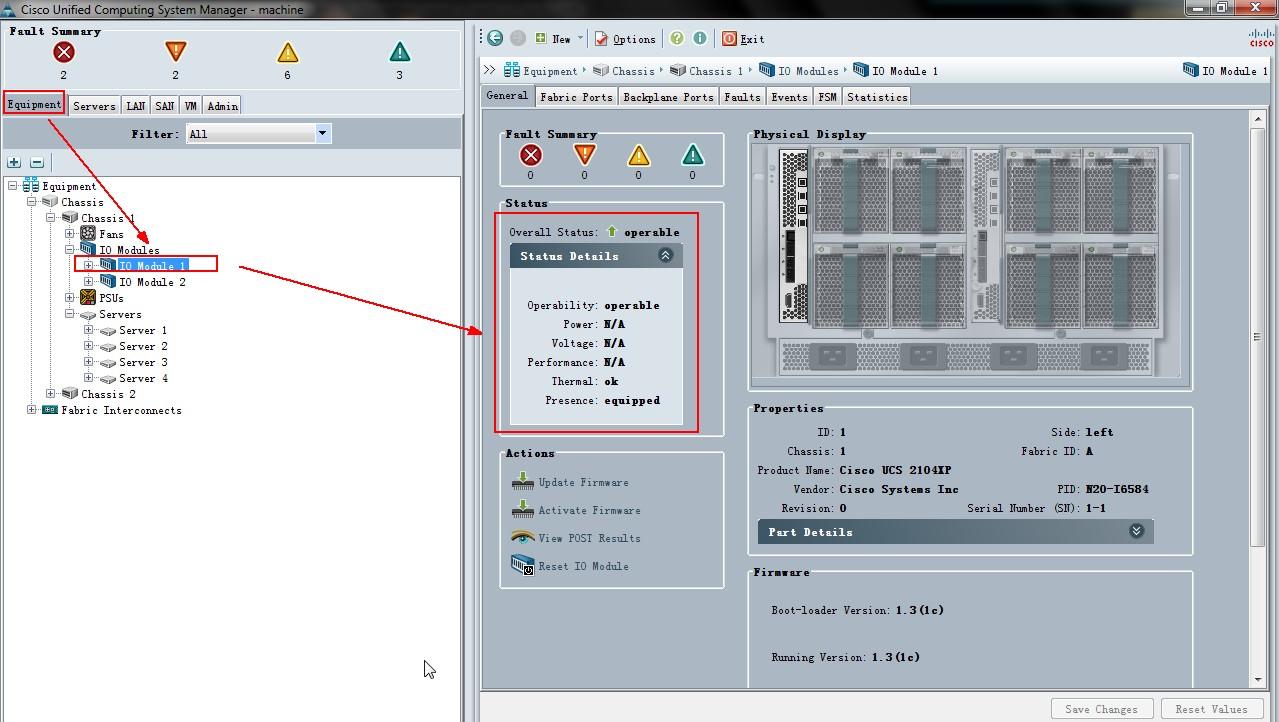Expand the Part Details section
This screenshot has width=1279, height=722.
coord(1136,531)
